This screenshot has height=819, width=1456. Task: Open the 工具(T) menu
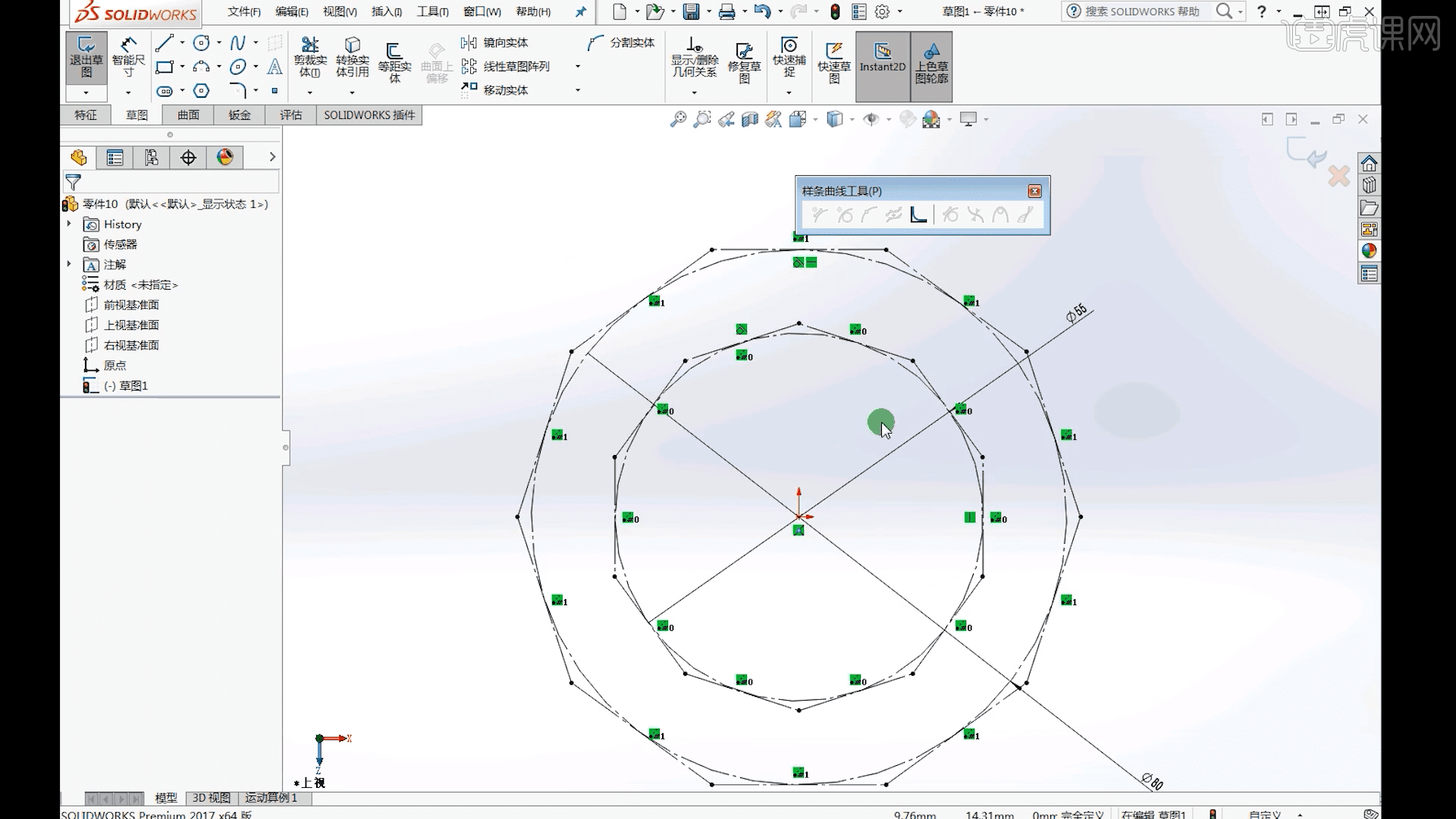[433, 11]
